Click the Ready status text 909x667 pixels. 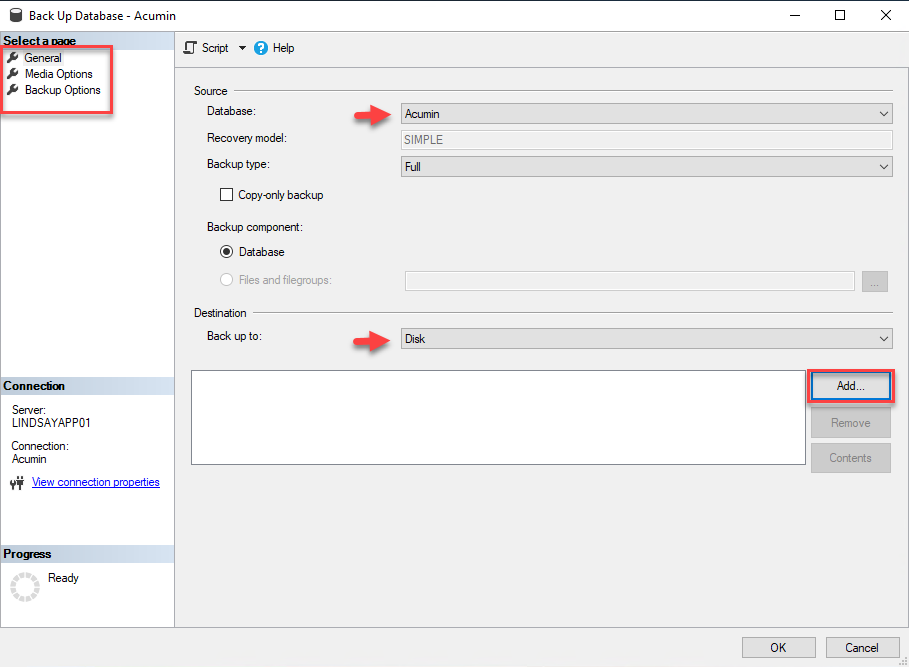tap(63, 578)
